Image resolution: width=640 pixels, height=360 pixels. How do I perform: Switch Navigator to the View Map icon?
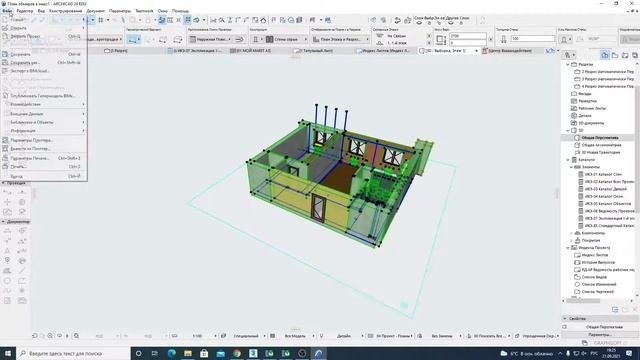point(615,55)
